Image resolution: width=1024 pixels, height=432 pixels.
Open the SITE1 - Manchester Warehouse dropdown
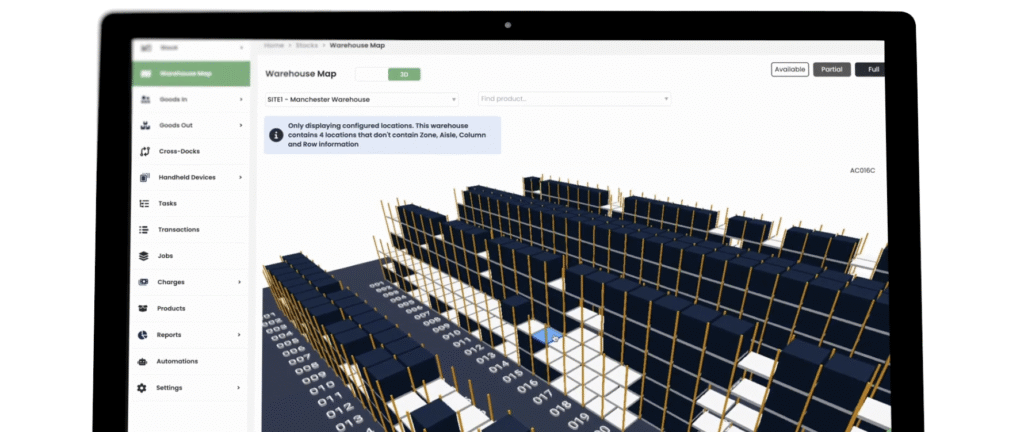click(361, 100)
